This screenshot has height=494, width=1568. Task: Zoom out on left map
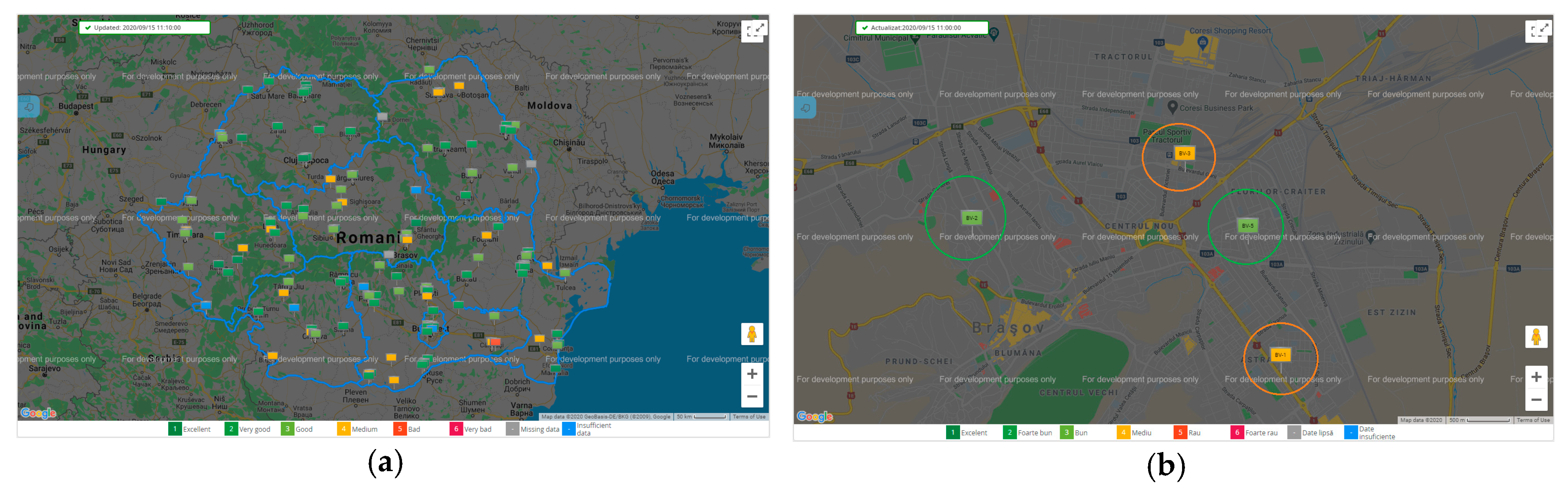752,396
